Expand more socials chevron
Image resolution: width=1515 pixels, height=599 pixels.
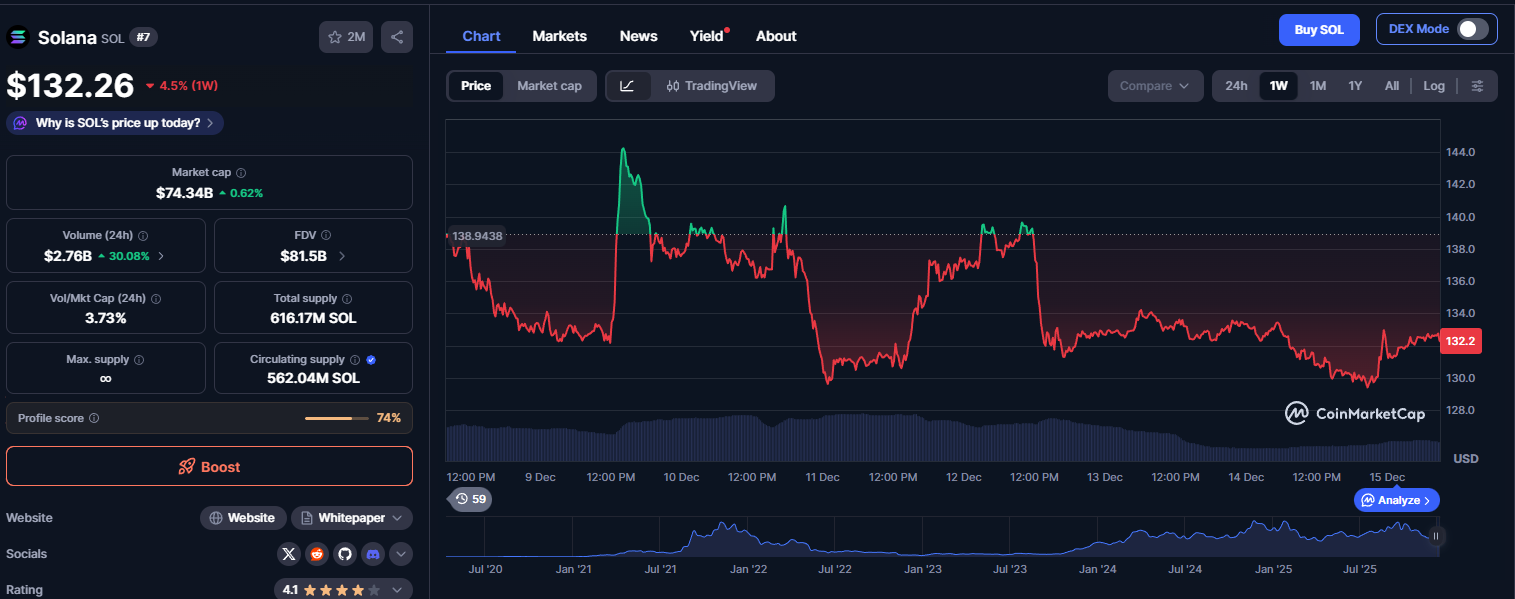tap(400, 553)
